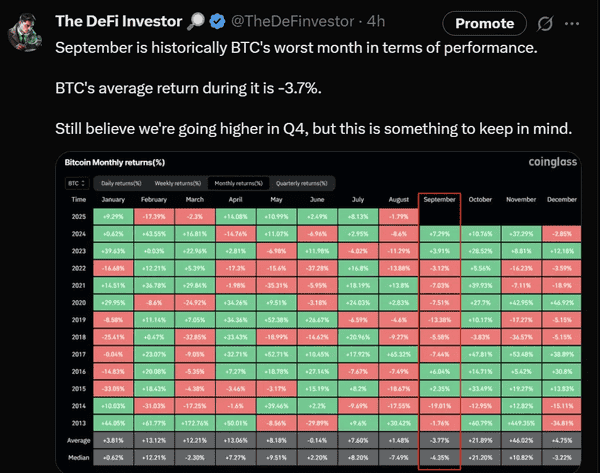
Task: Open the Grok icon next to Promote
Action: pos(546,23)
